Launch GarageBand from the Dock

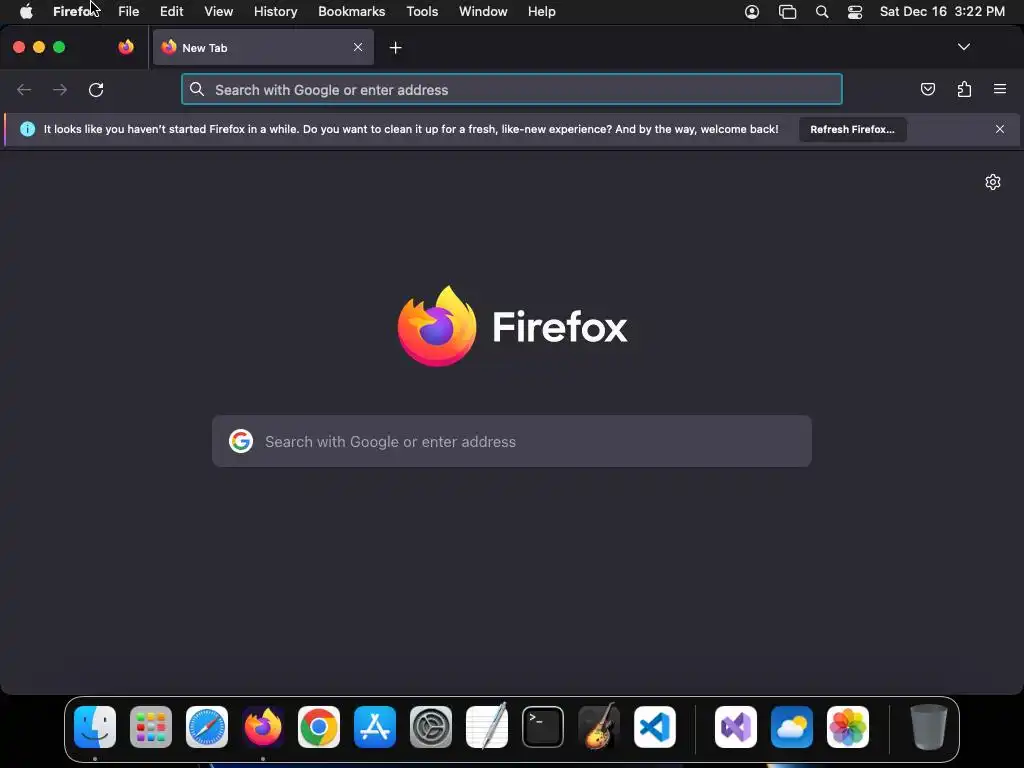click(599, 726)
